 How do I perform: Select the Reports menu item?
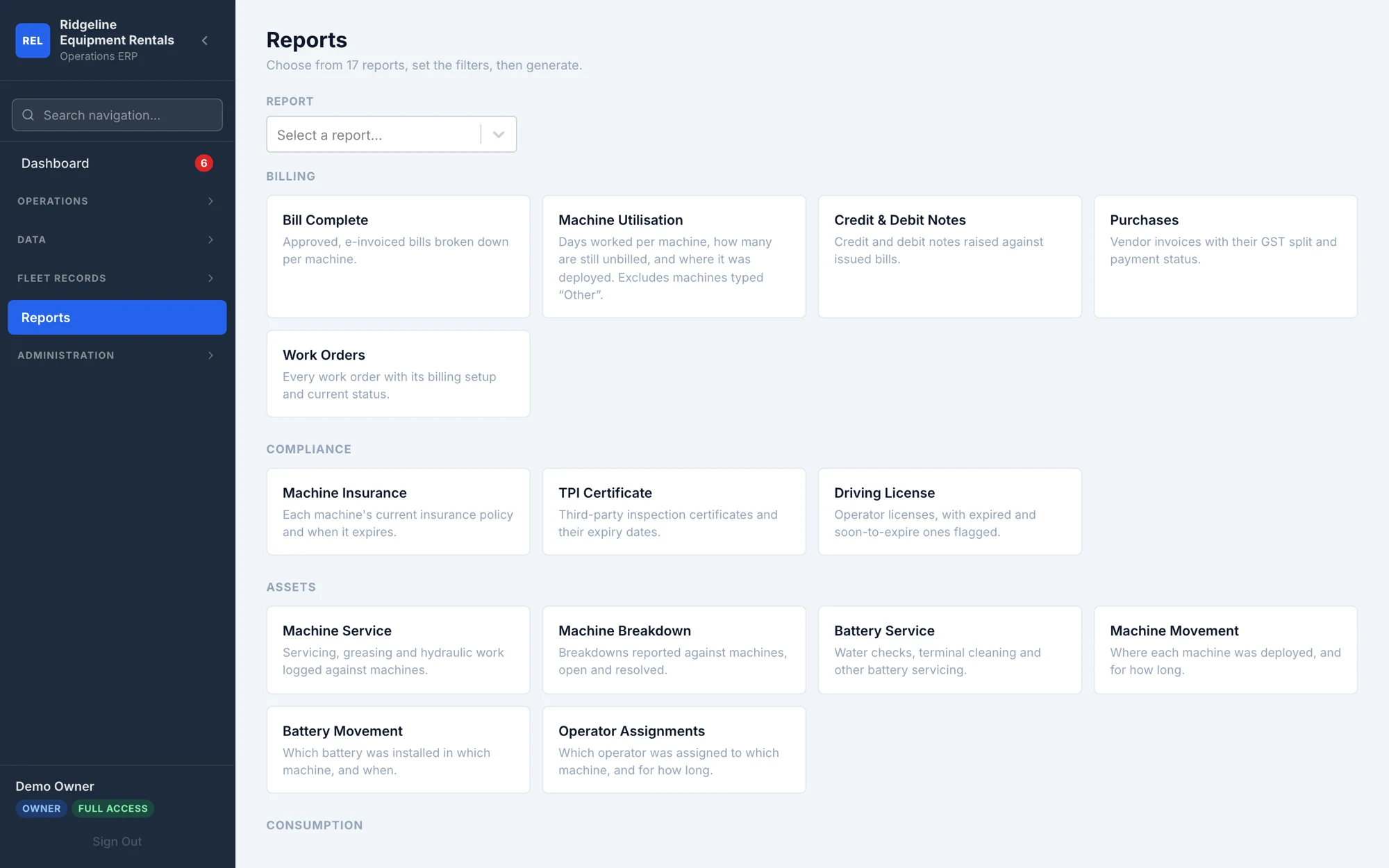tap(117, 317)
